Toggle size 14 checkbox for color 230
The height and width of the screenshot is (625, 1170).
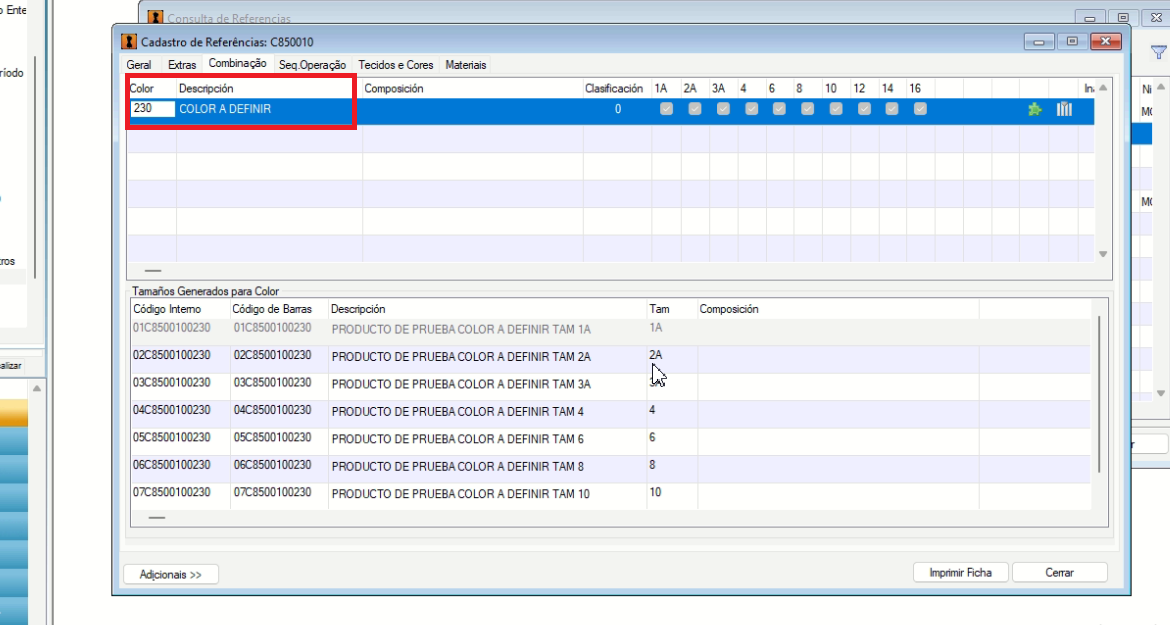point(892,109)
